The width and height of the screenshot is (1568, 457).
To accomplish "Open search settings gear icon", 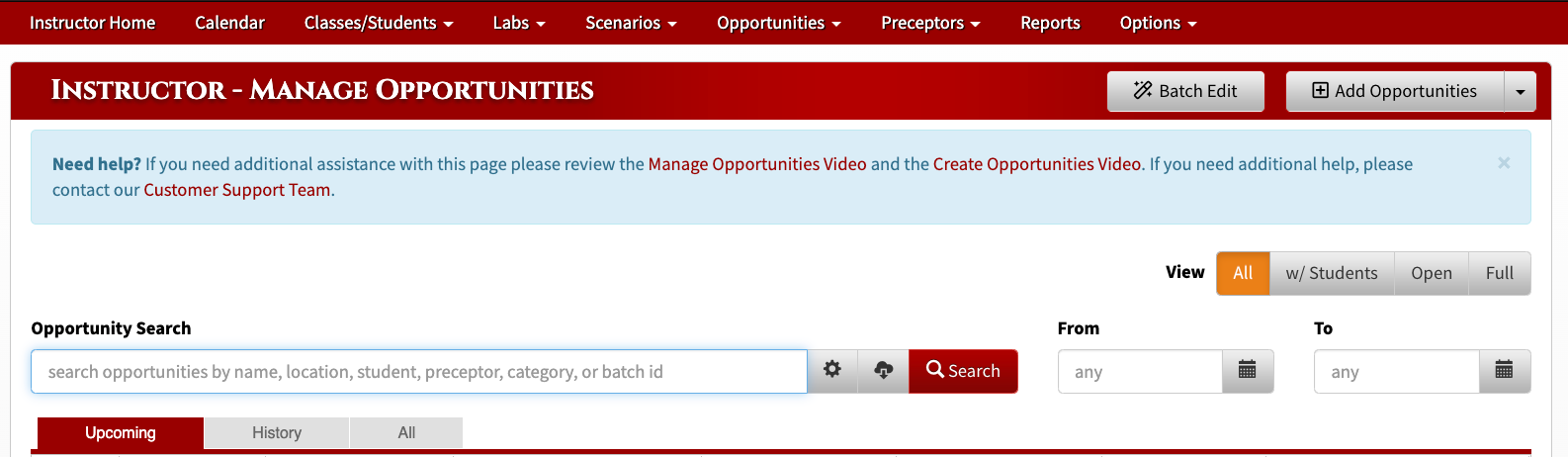I will click(x=832, y=371).
